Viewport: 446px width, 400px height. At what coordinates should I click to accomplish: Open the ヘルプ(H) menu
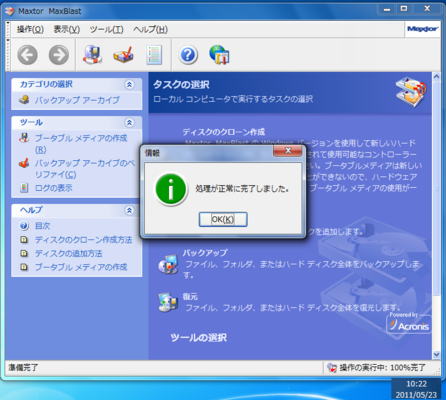[x=150, y=29]
